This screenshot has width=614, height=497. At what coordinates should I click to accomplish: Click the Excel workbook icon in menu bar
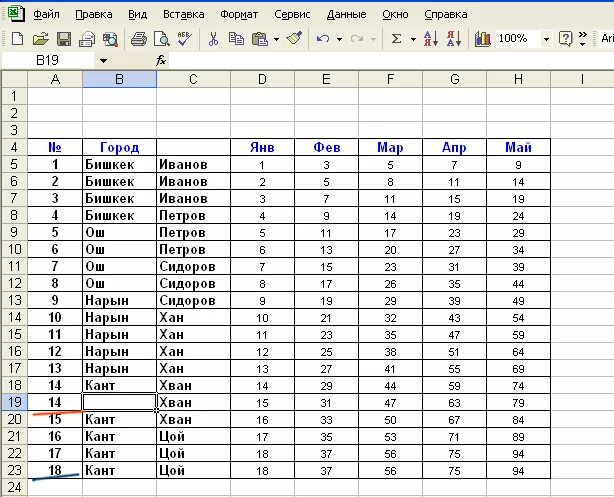[x=16, y=14]
